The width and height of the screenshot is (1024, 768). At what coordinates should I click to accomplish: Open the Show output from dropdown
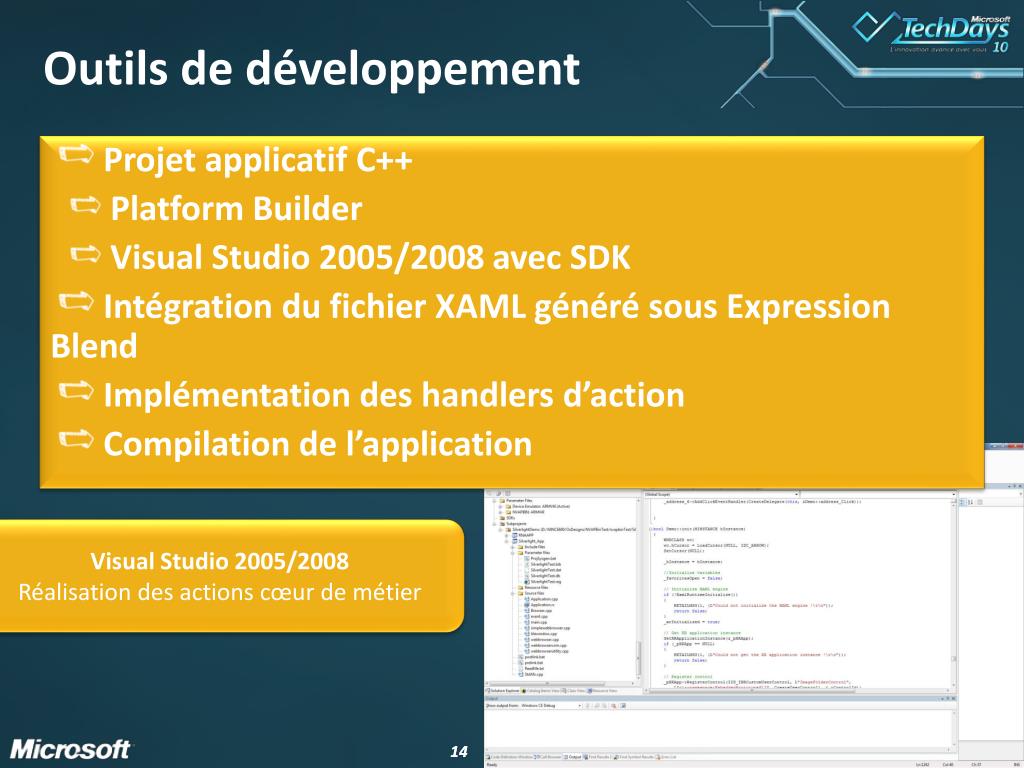coord(551,706)
